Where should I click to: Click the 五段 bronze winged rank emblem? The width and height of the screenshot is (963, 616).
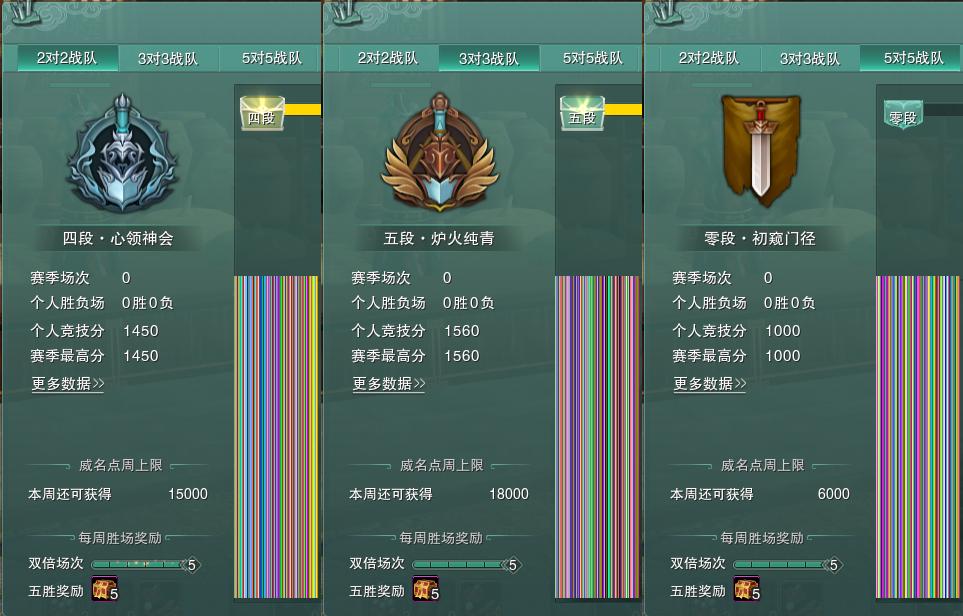click(x=439, y=152)
